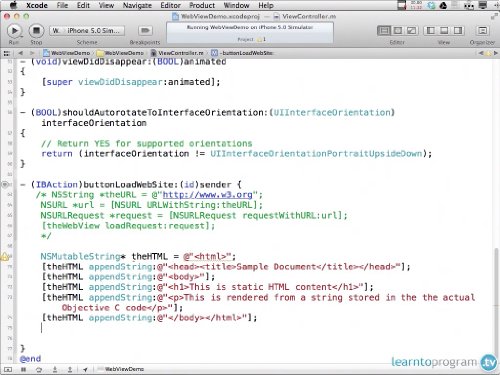
Task: Click the UIInterfaceOrientationPortraitUpsideDown constant
Action: [x=316, y=154]
